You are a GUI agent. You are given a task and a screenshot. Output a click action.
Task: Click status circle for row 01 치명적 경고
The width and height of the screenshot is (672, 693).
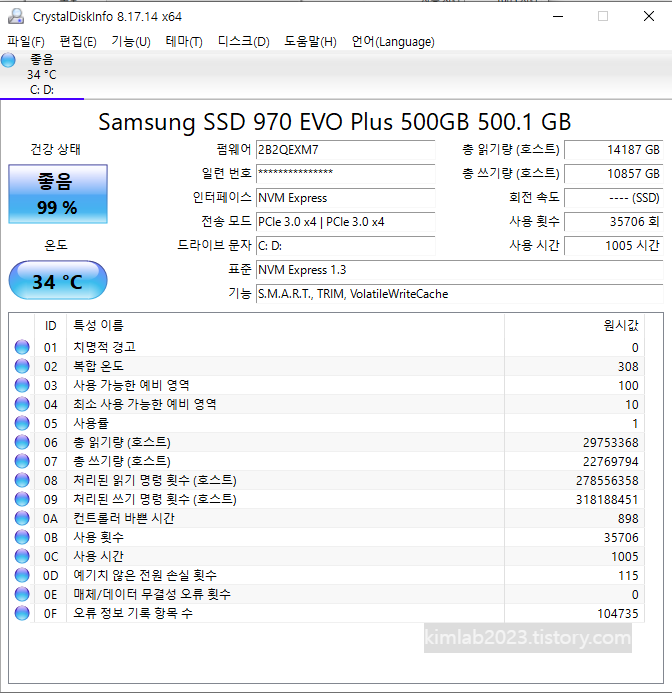tap(22, 347)
